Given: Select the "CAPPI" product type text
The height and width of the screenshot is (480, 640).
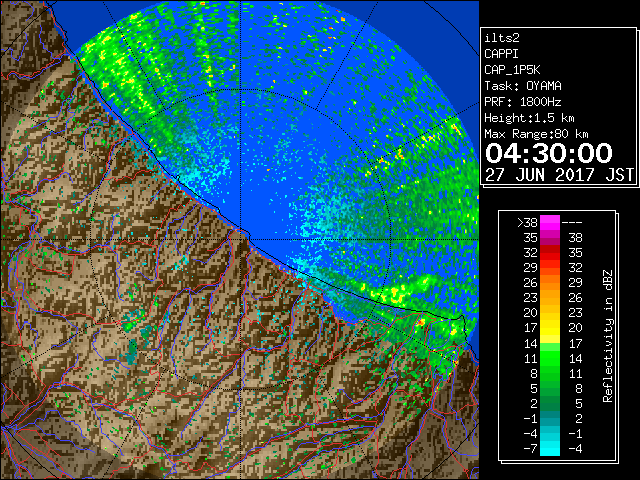Looking at the screenshot, I should 501,54.
